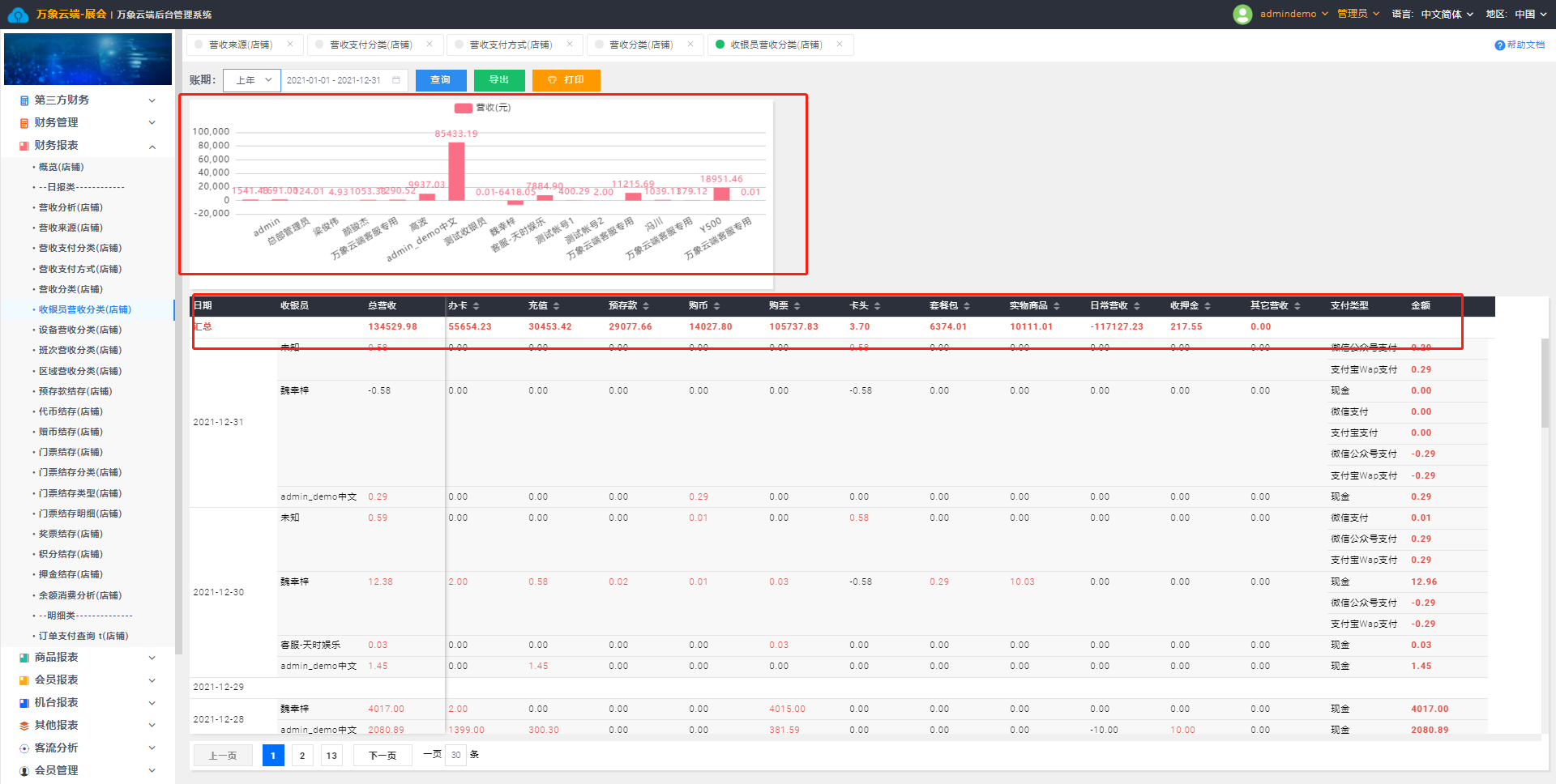Sort by 套餐包 column arrows
The width and height of the screenshot is (1556, 784).
point(967,306)
